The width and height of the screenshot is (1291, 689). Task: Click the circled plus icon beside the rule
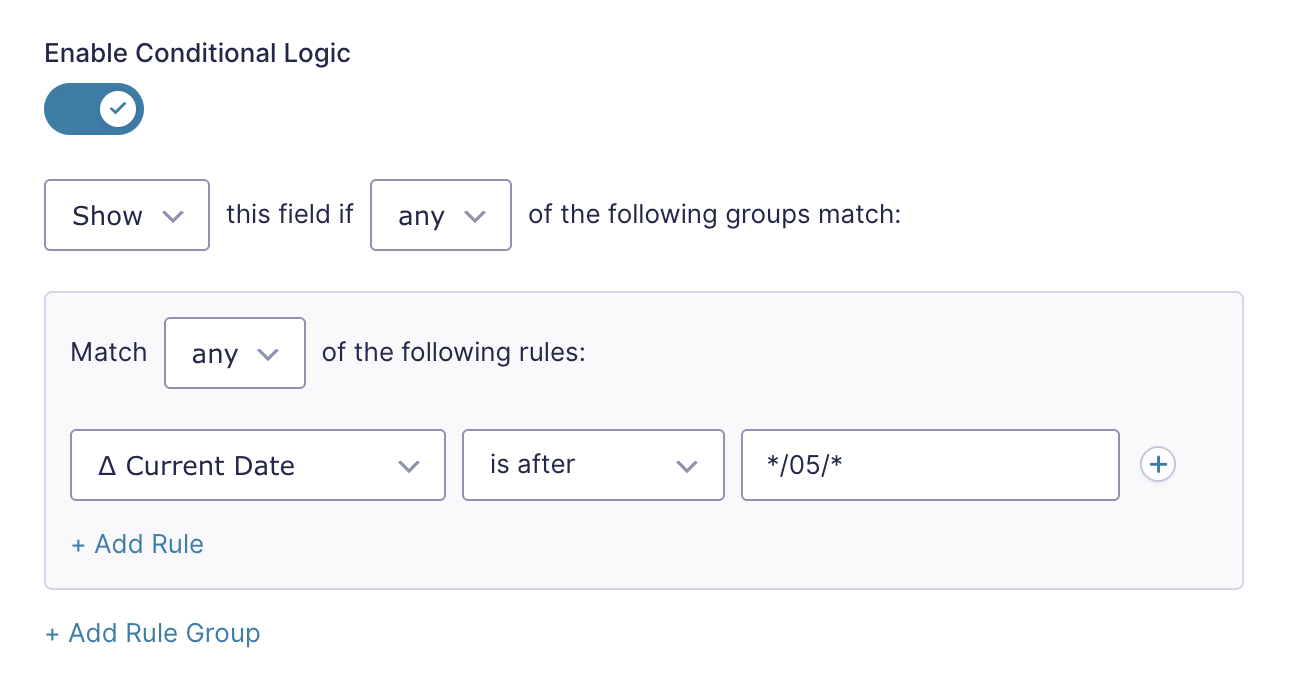pyautogui.click(x=1158, y=465)
